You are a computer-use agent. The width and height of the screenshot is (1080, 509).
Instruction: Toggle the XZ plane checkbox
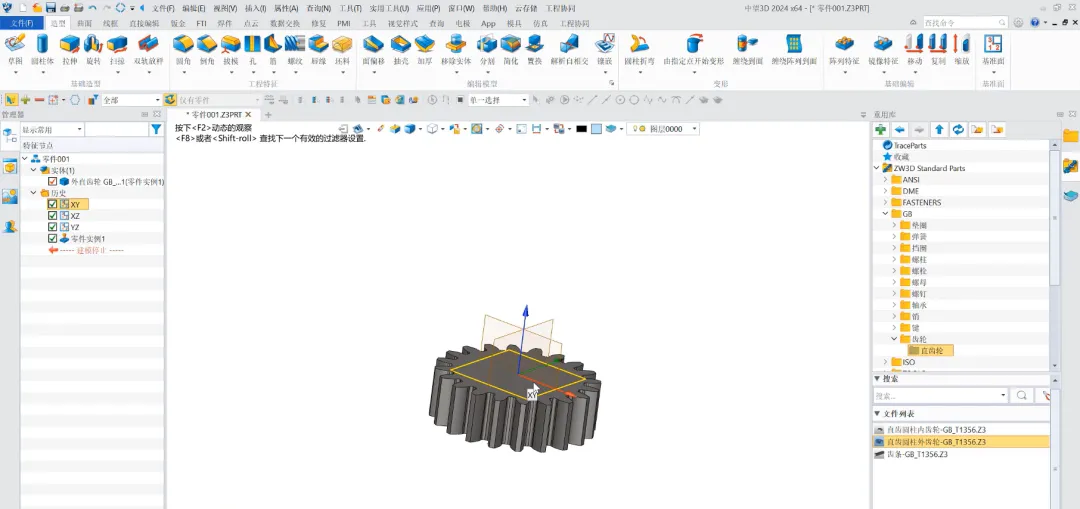[53, 216]
